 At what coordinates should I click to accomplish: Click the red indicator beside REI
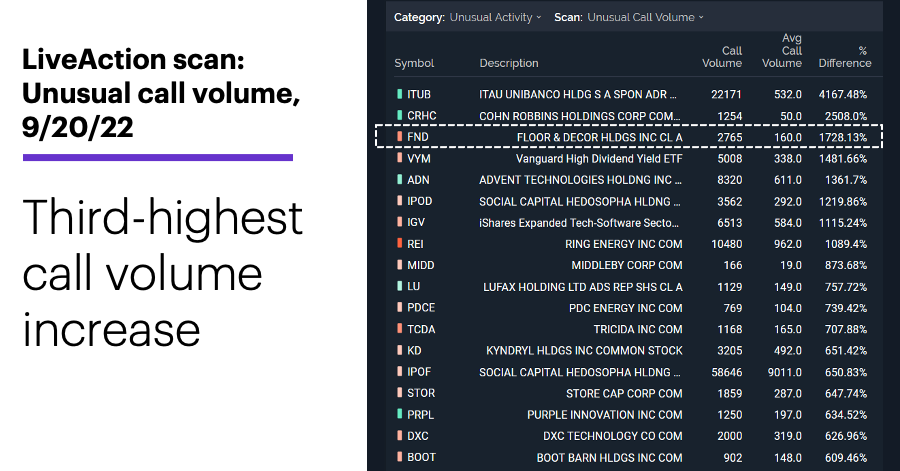[x=399, y=244]
